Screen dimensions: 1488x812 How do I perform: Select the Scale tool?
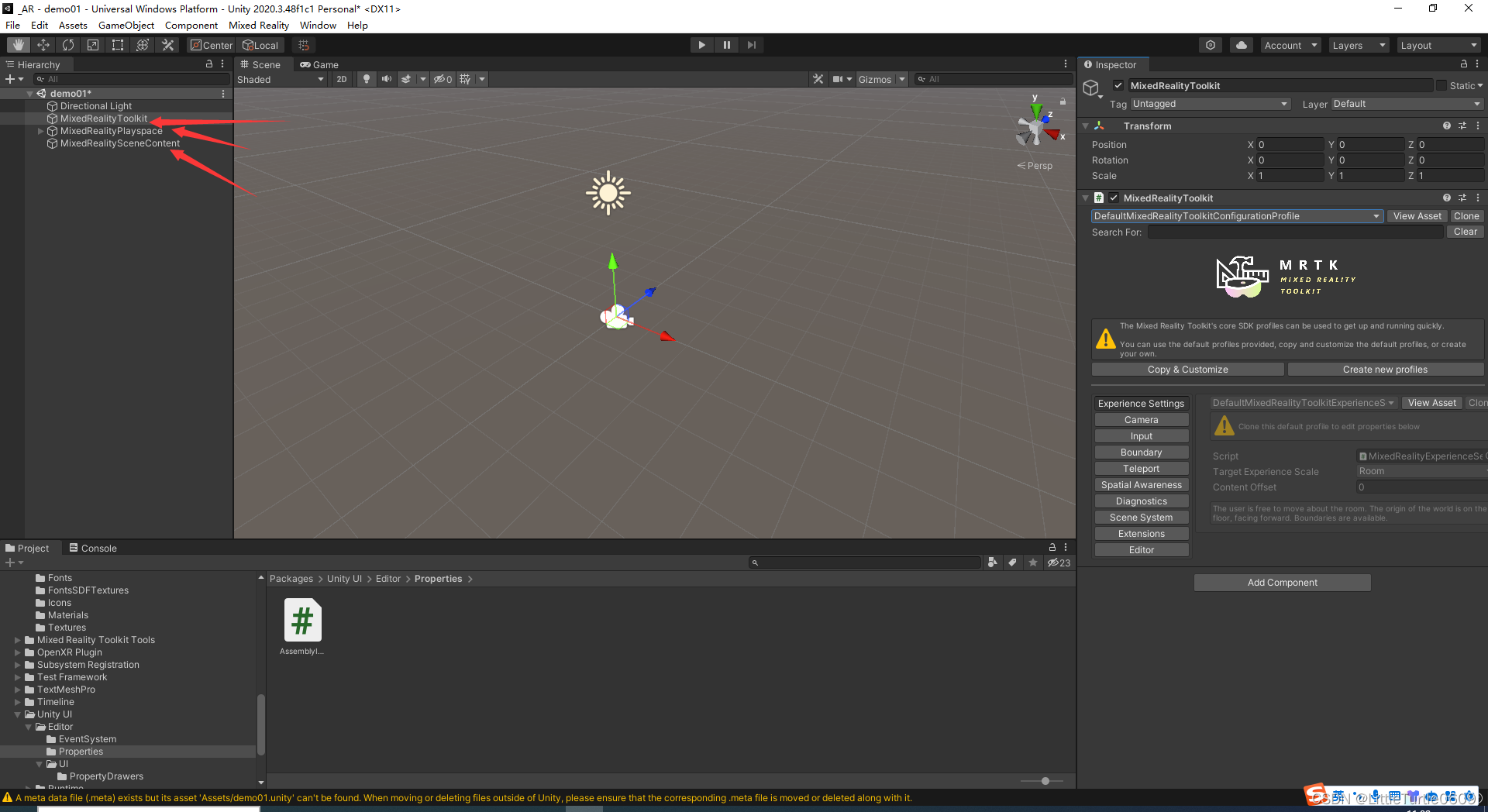tap(93, 45)
